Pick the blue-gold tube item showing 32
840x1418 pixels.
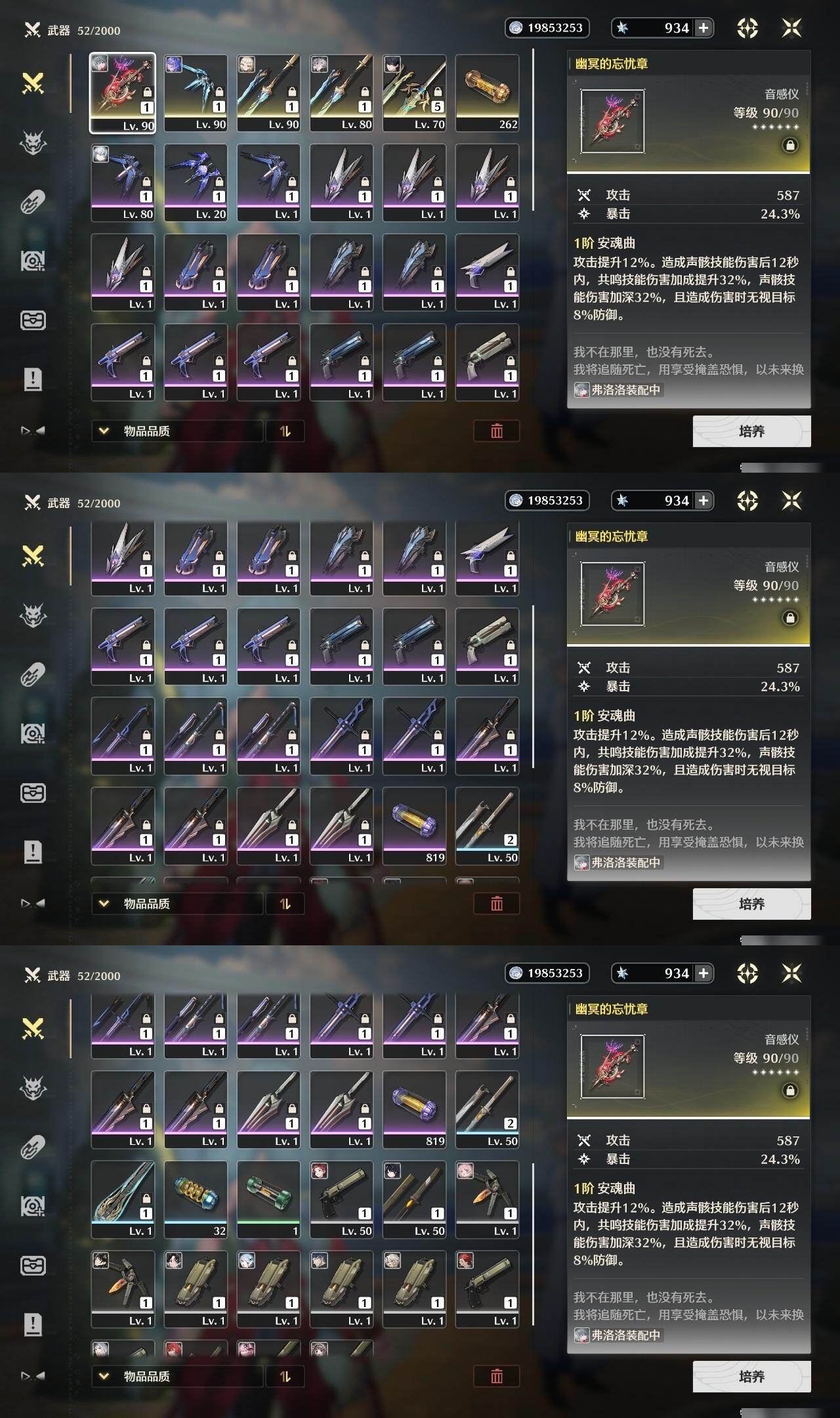point(196,1199)
